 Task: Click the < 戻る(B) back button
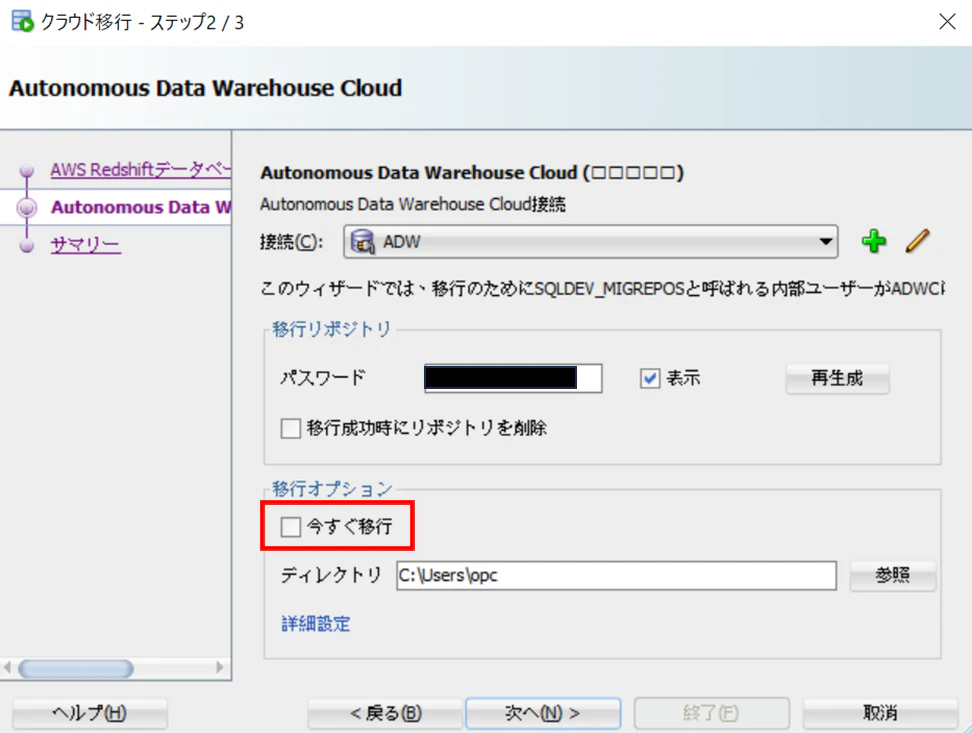point(385,713)
